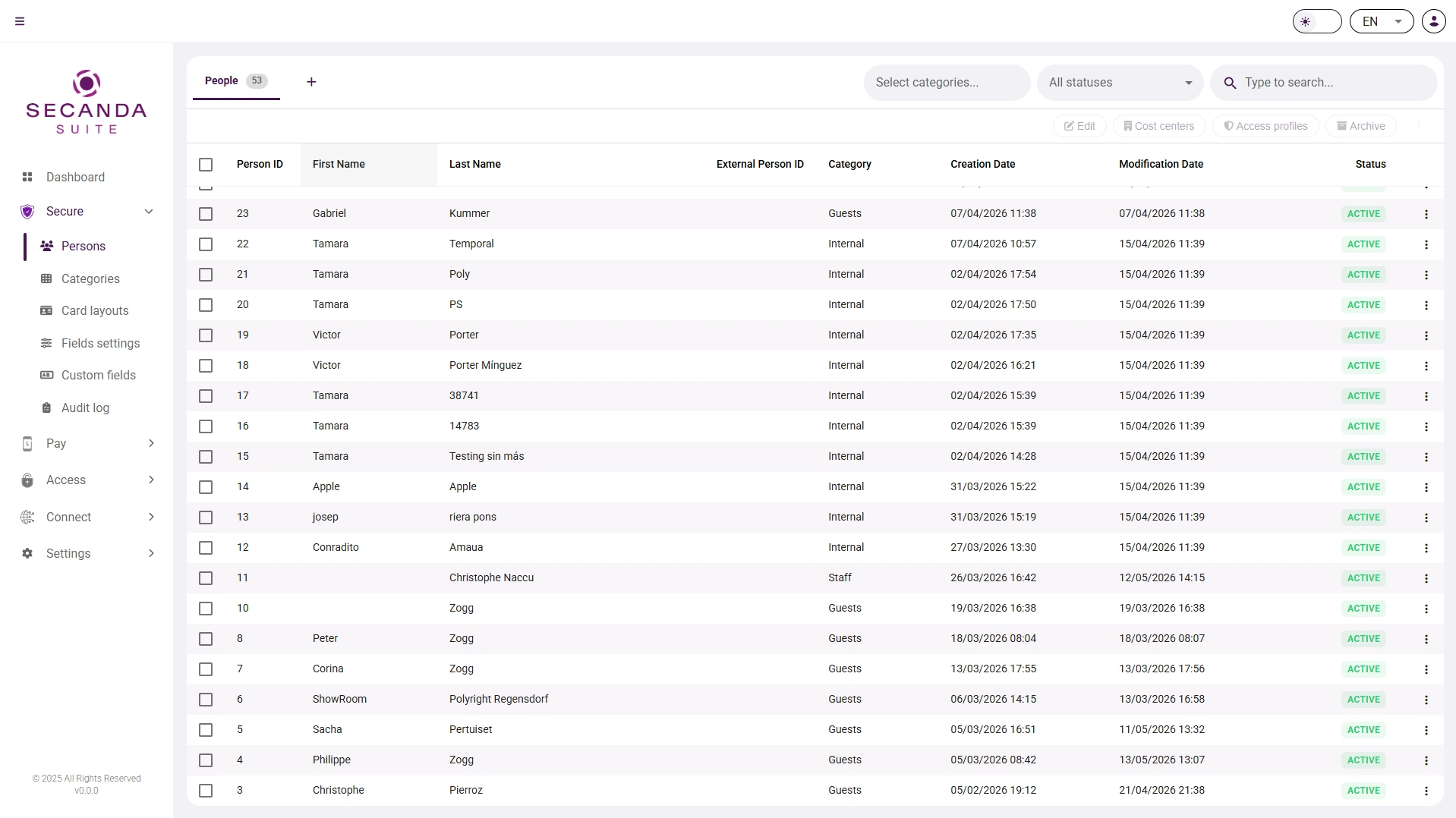Viewport: 1456px width, 818px height.
Task: Toggle the light/dark theme switch
Action: pos(1317,21)
